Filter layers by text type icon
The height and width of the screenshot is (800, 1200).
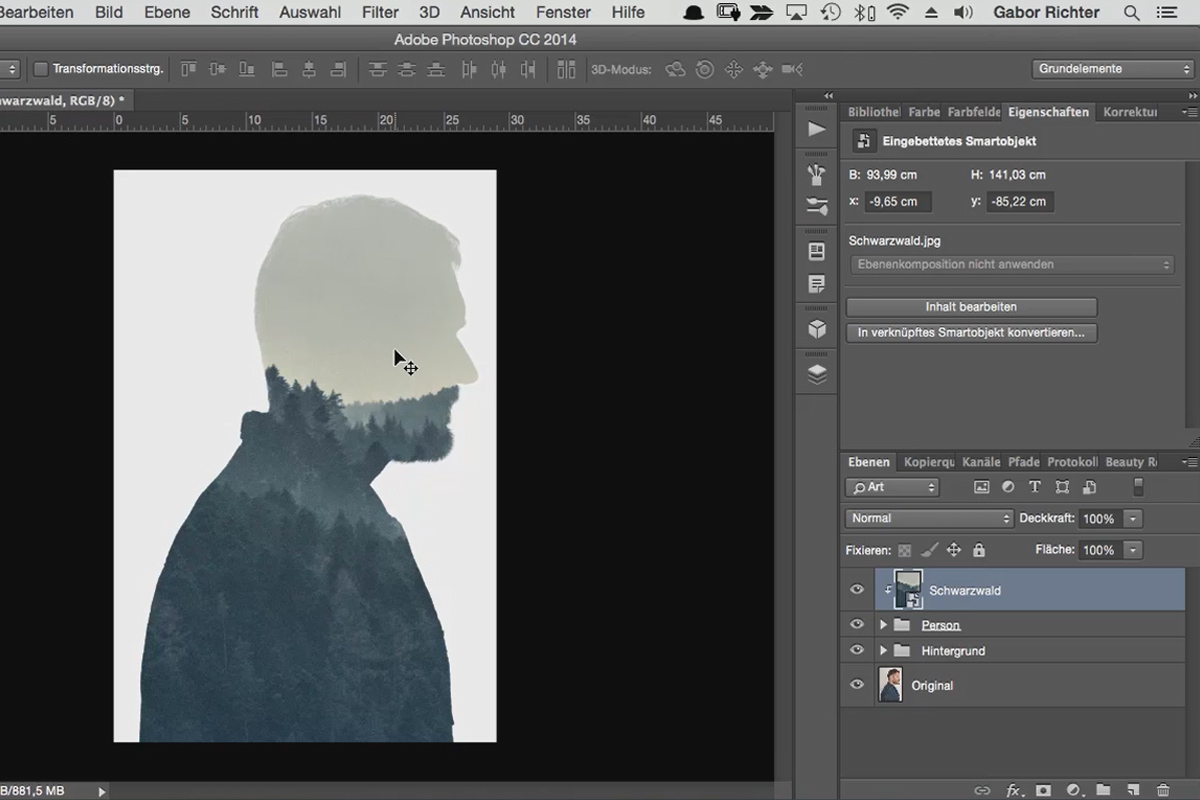(1035, 487)
